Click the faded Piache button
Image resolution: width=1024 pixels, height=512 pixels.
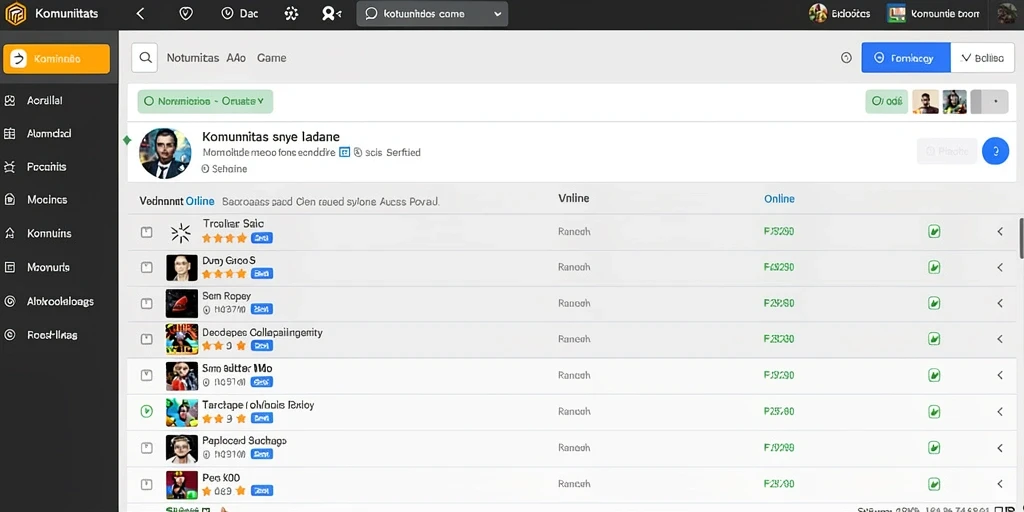click(x=946, y=151)
